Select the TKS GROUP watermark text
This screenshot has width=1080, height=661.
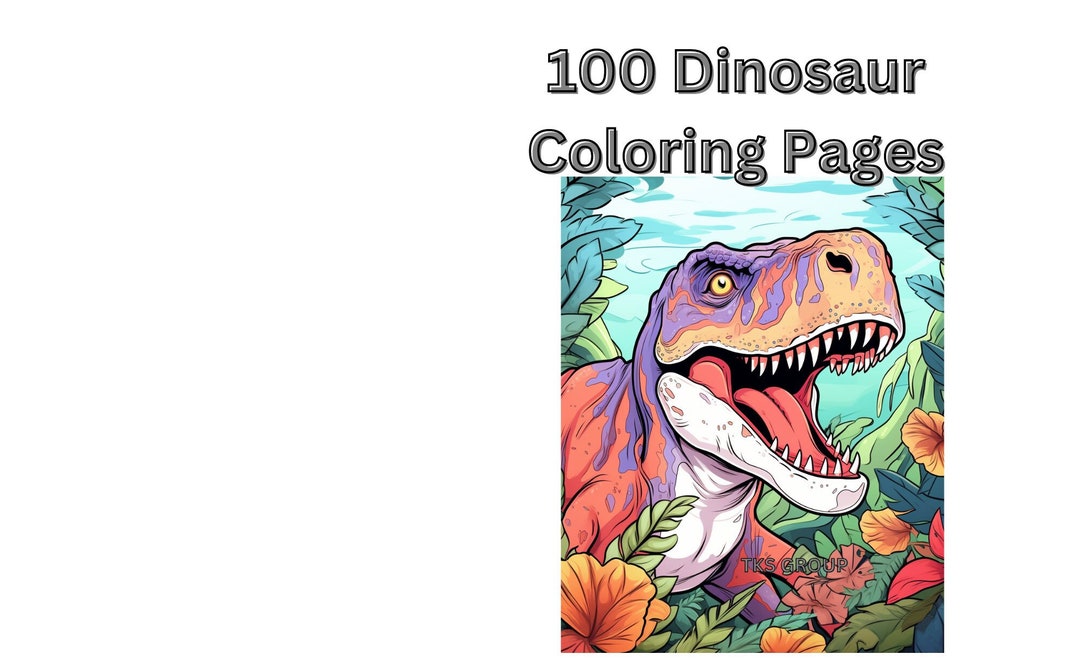[x=794, y=565]
